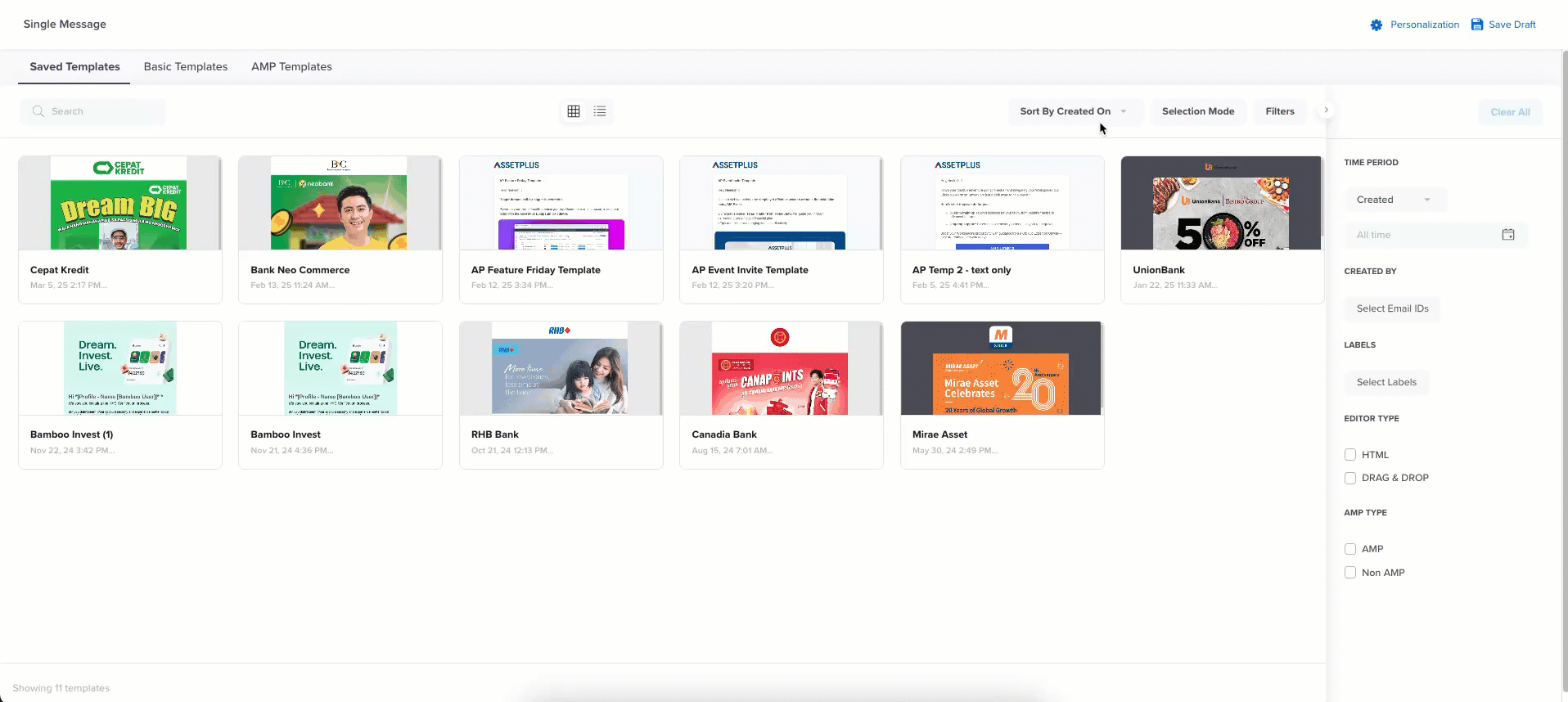Click the Filters button
The image size is (1568, 702).
click(1280, 111)
